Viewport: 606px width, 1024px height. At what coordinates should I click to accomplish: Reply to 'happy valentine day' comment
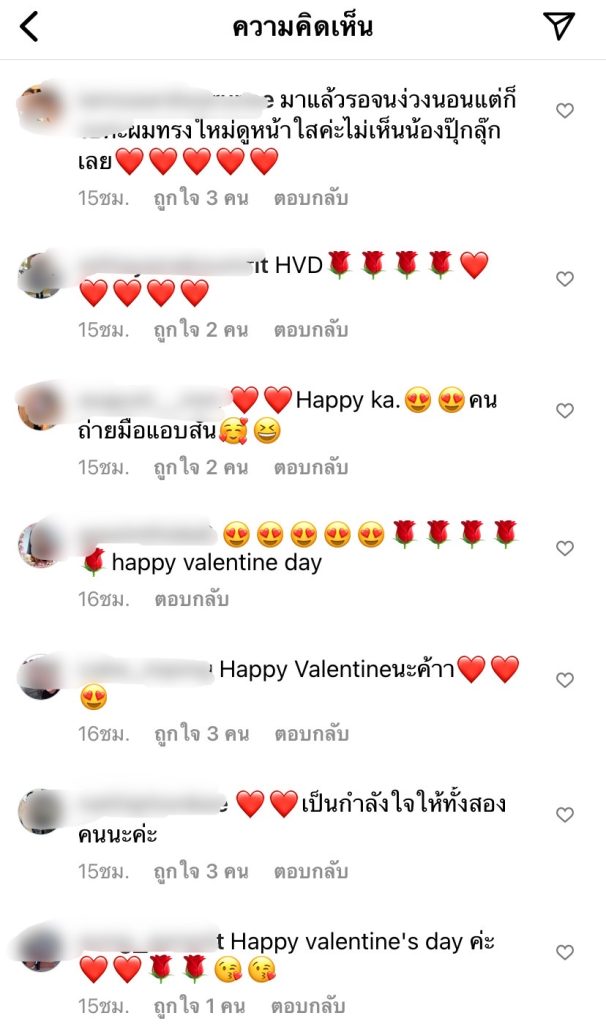191,599
